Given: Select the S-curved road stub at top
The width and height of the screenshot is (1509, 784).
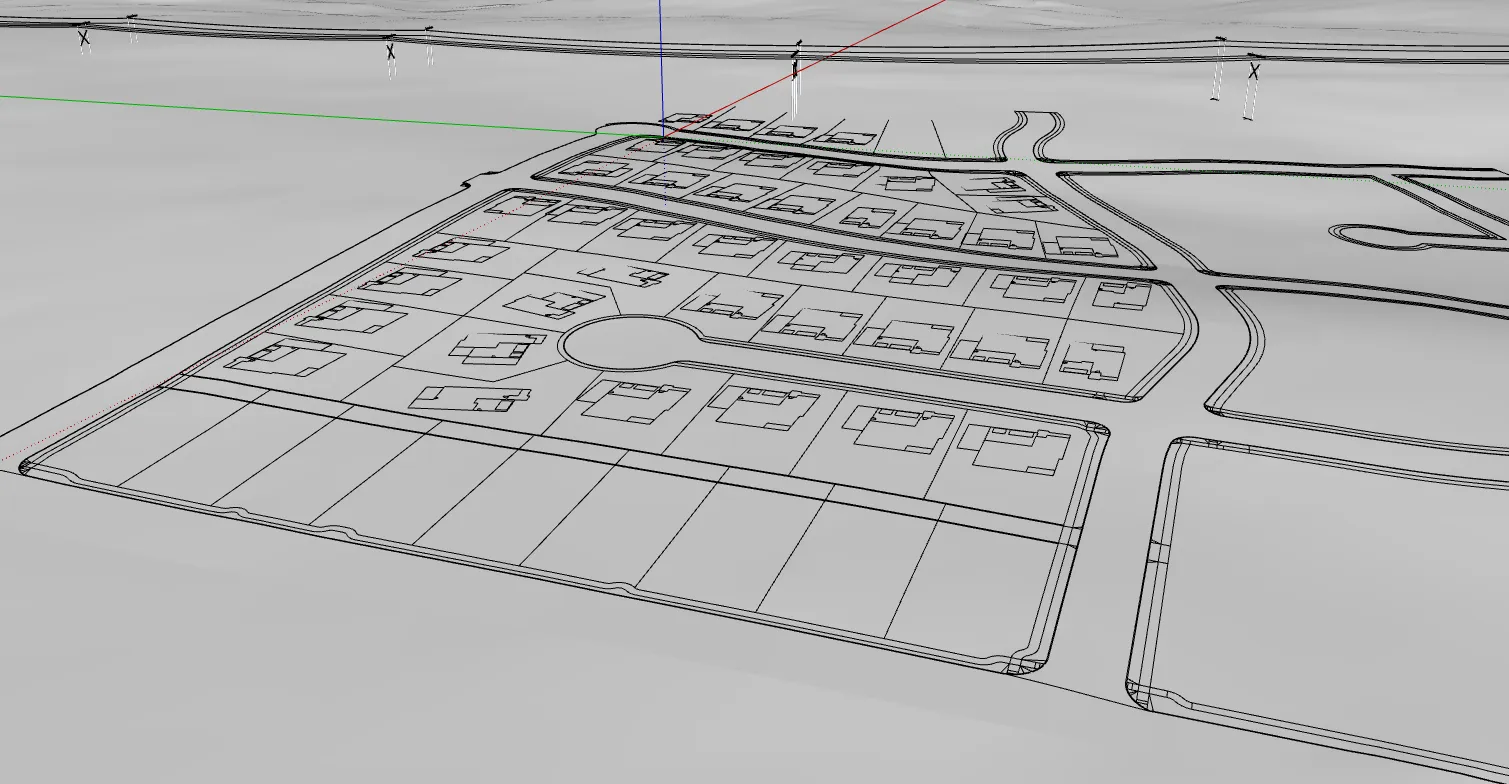Looking at the screenshot, I should 1029,135.
